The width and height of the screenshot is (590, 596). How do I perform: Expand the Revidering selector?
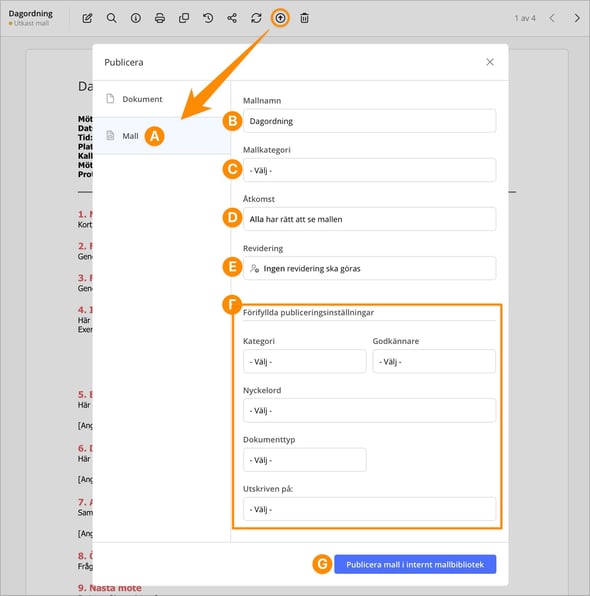pos(370,268)
